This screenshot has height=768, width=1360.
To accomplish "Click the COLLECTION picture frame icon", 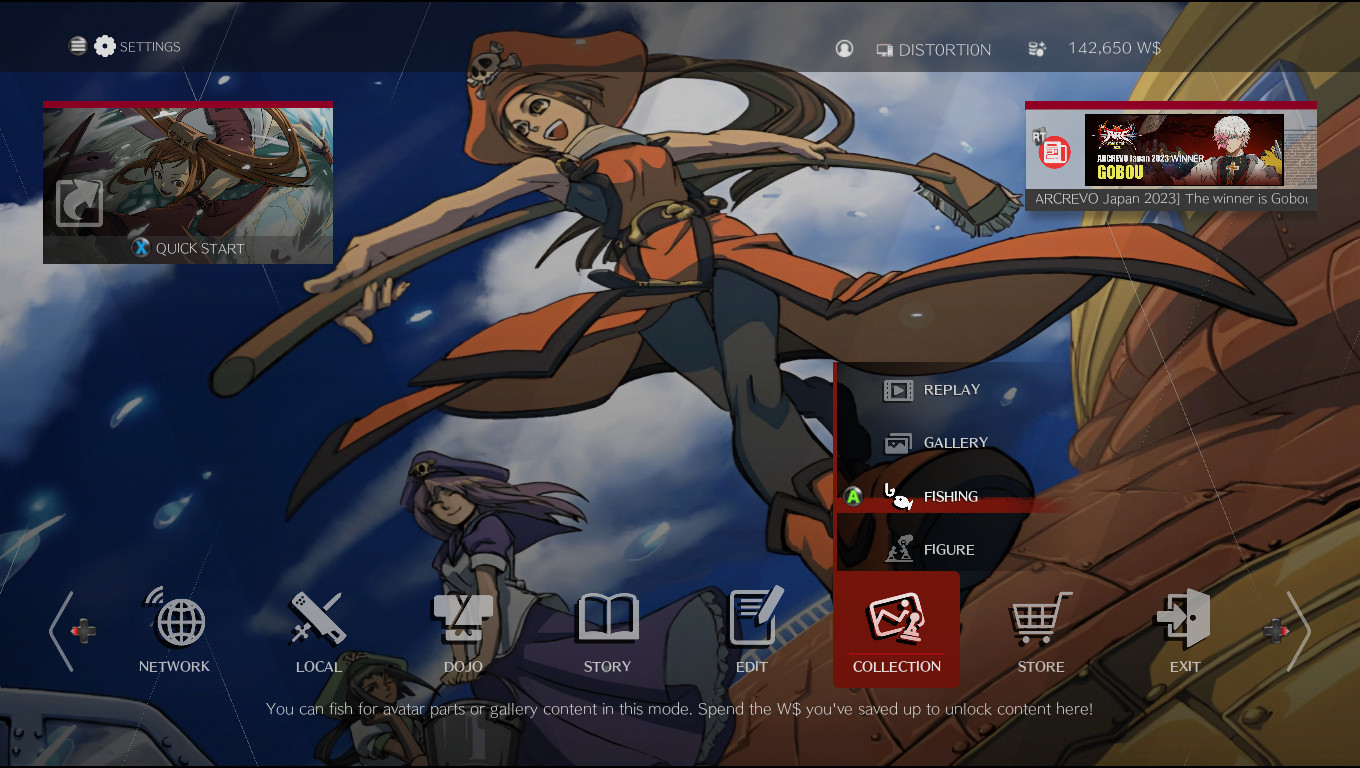I will click(896, 617).
